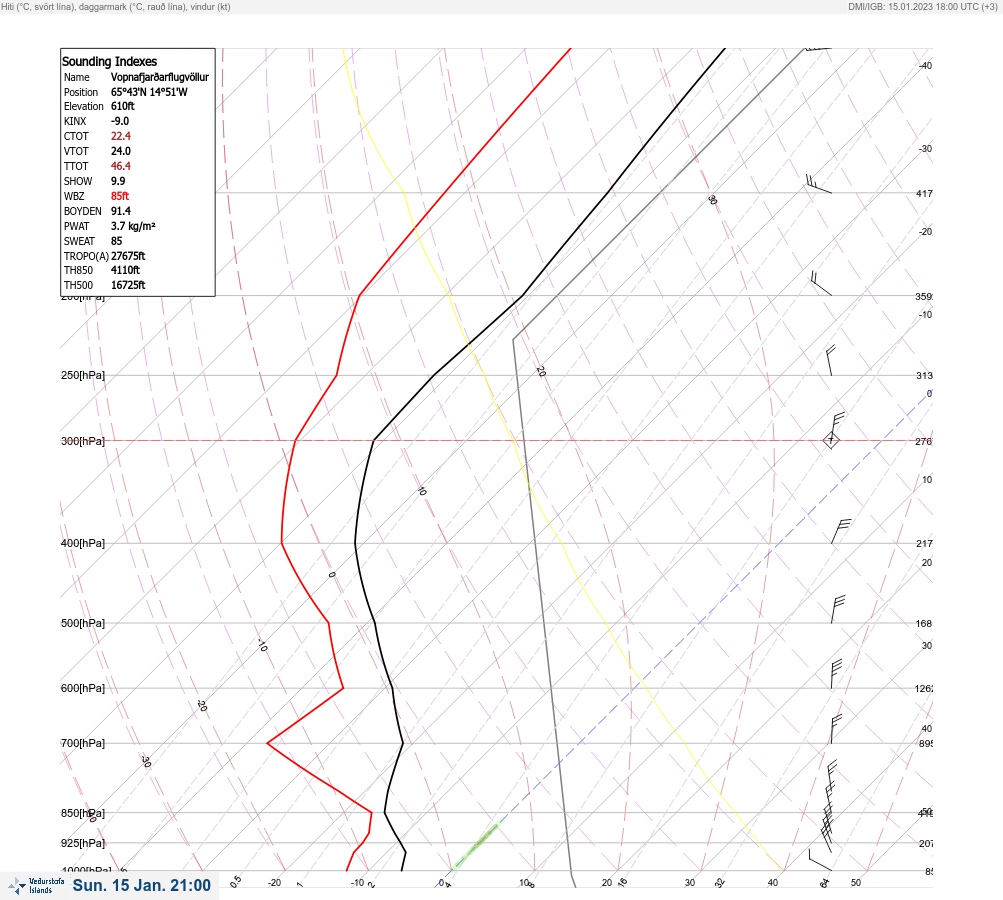Click the 'Sun. 15 Jan. 21:00' timestamp
The width and height of the screenshot is (1003, 900).
(x=141, y=885)
